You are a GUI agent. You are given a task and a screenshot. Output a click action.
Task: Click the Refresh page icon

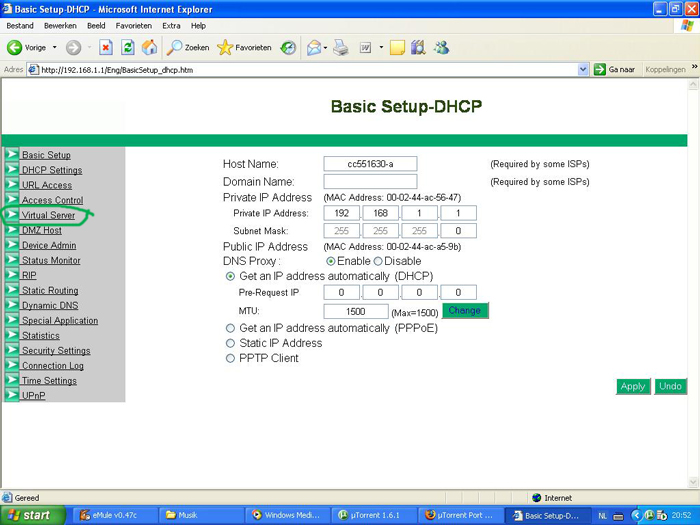point(128,47)
